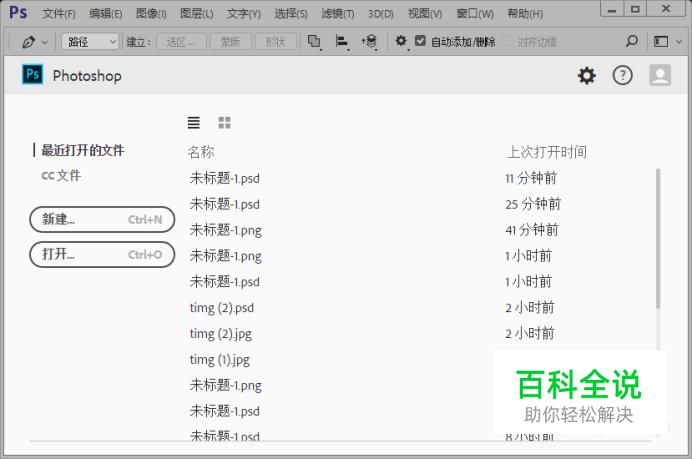Select CC 文件 in sidebar
Image resolution: width=692 pixels, height=459 pixels.
(x=61, y=175)
